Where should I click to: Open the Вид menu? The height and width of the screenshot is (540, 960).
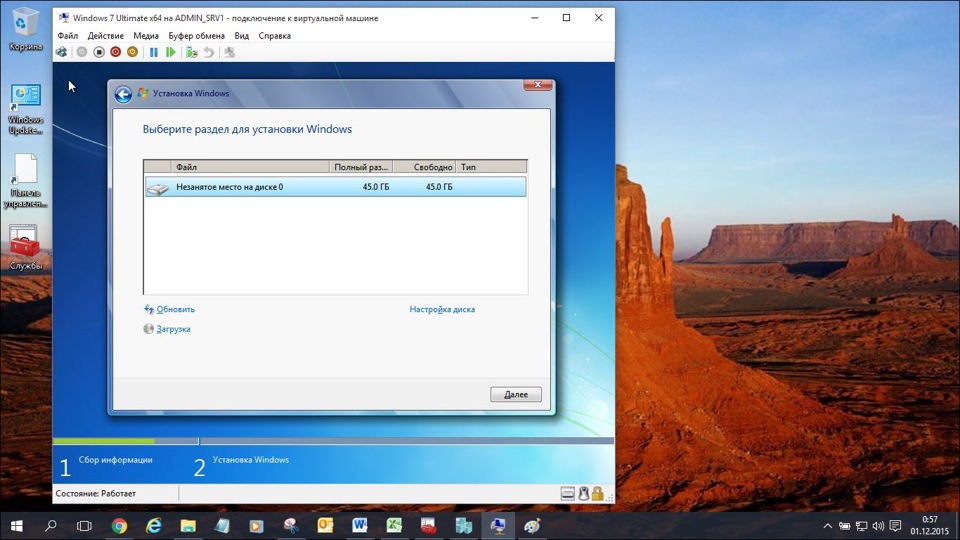click(x=241, y=36)
